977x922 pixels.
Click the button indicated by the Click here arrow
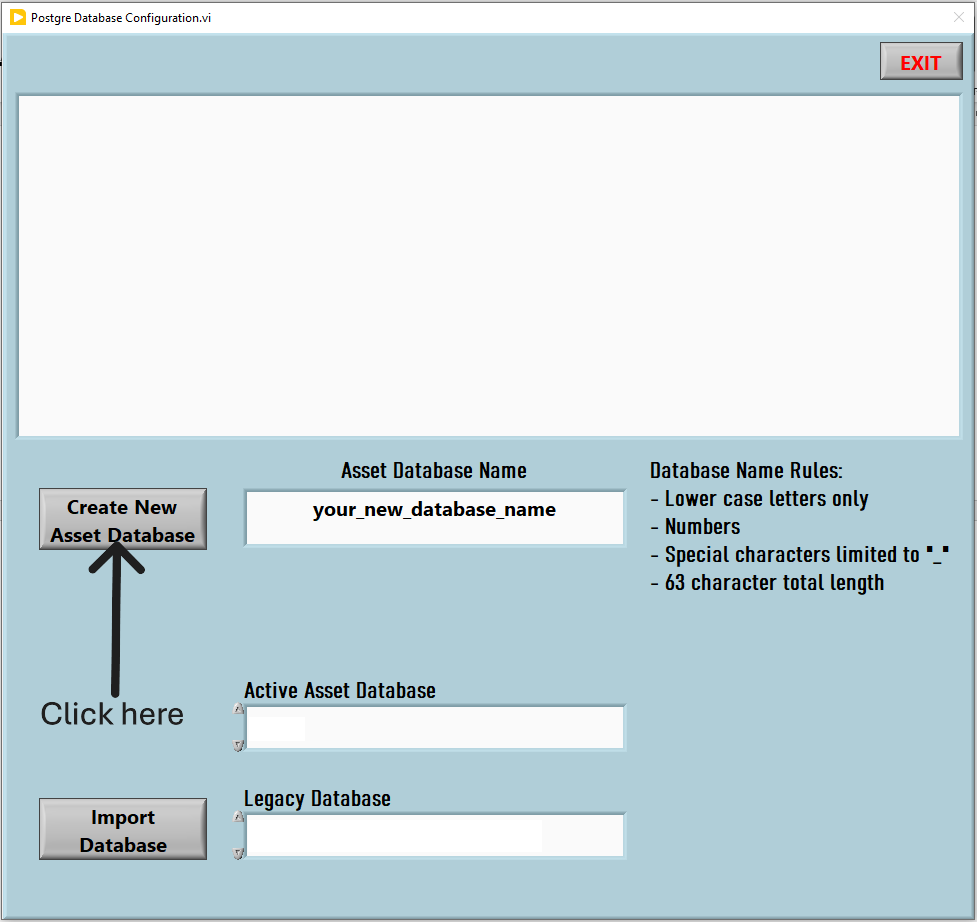point(122,520)
